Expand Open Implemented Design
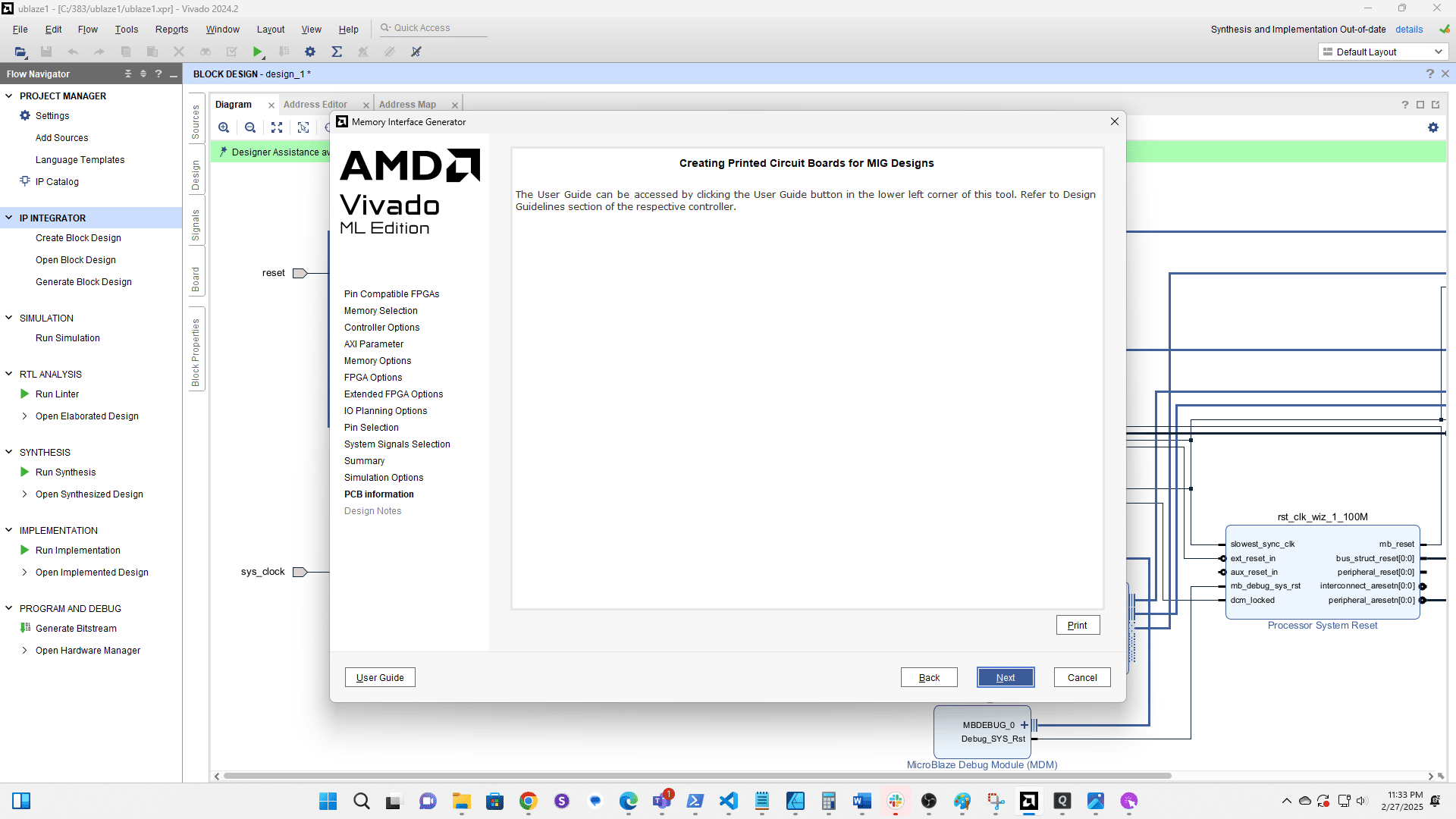 coord(24,572)
